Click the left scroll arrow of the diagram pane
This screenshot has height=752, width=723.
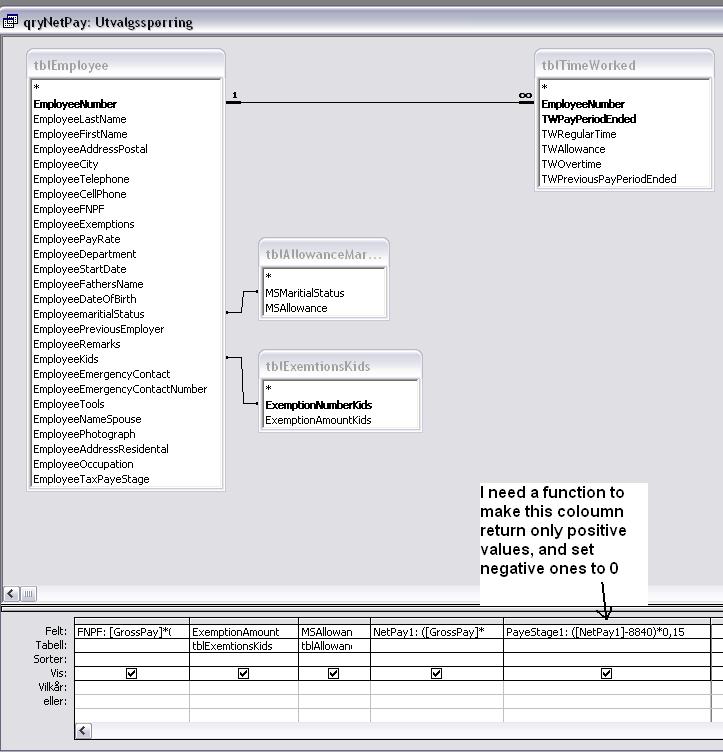tap(11, 594)
